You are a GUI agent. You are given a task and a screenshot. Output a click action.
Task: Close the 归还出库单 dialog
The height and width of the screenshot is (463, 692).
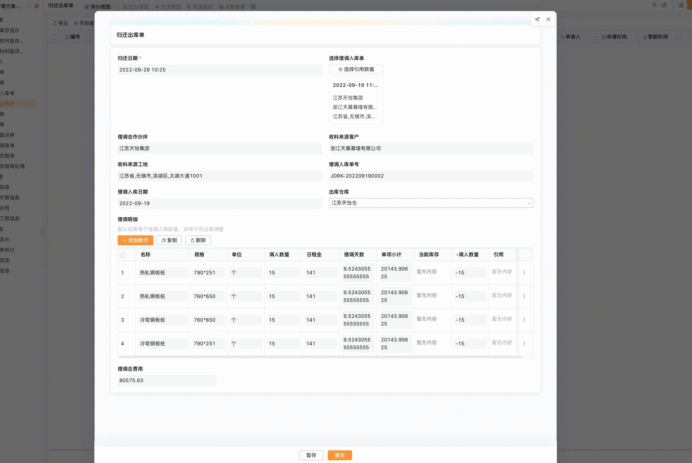point(548,19)
